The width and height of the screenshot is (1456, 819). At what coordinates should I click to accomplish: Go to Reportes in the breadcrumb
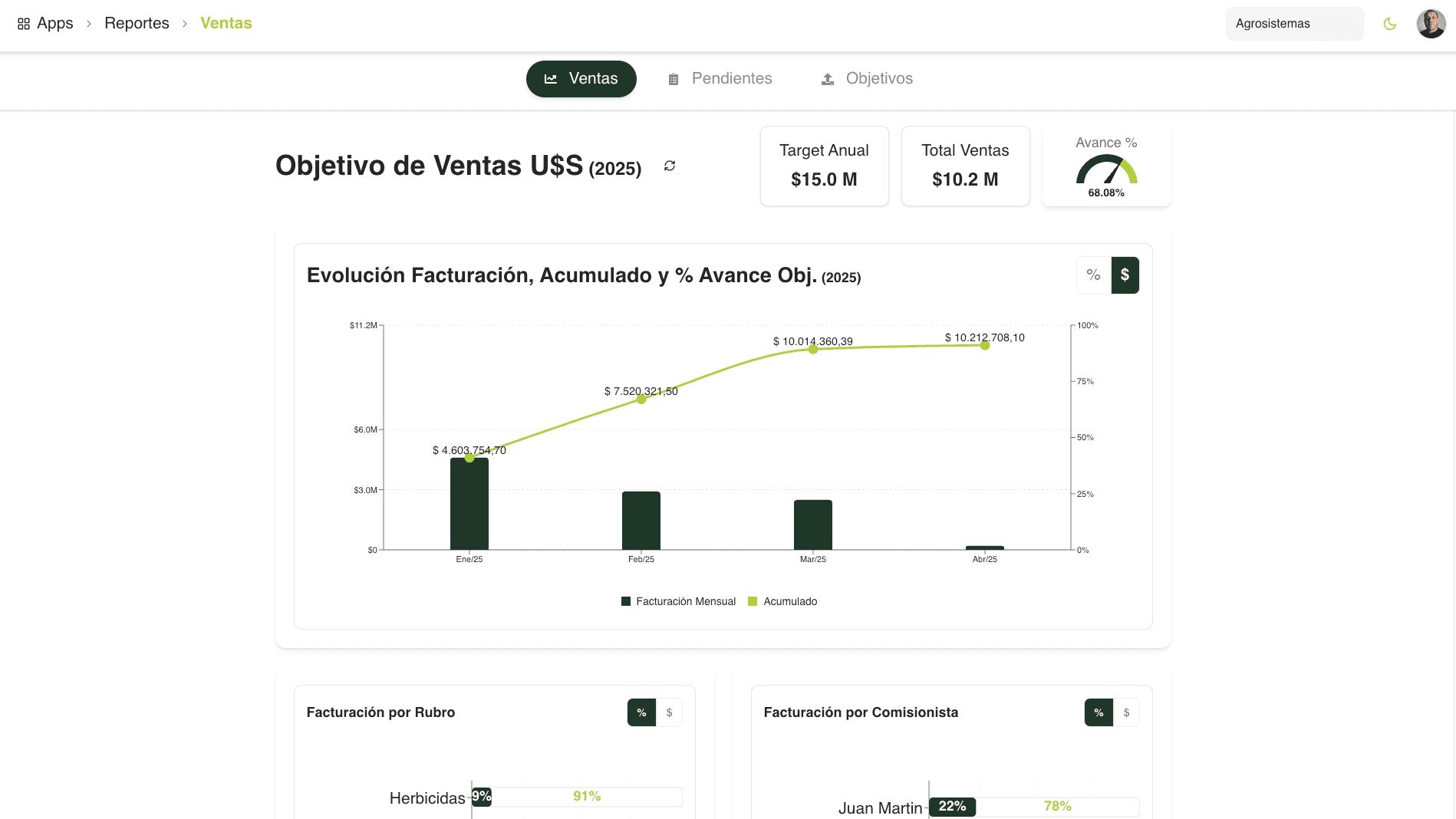[137, 23]
